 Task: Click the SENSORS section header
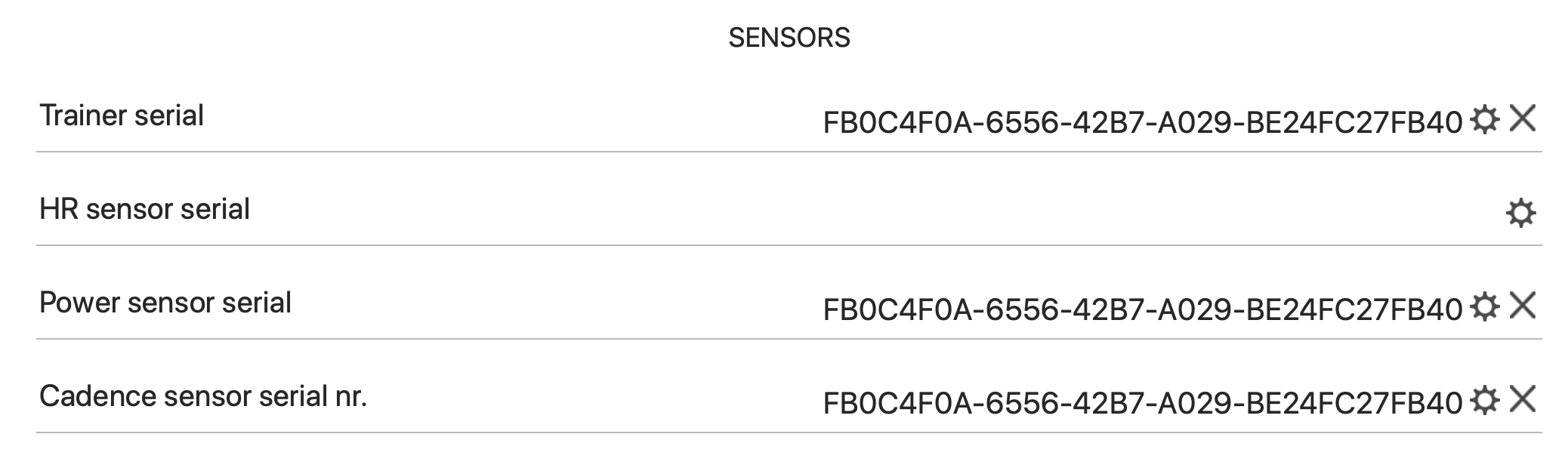(x=789, y=38)
